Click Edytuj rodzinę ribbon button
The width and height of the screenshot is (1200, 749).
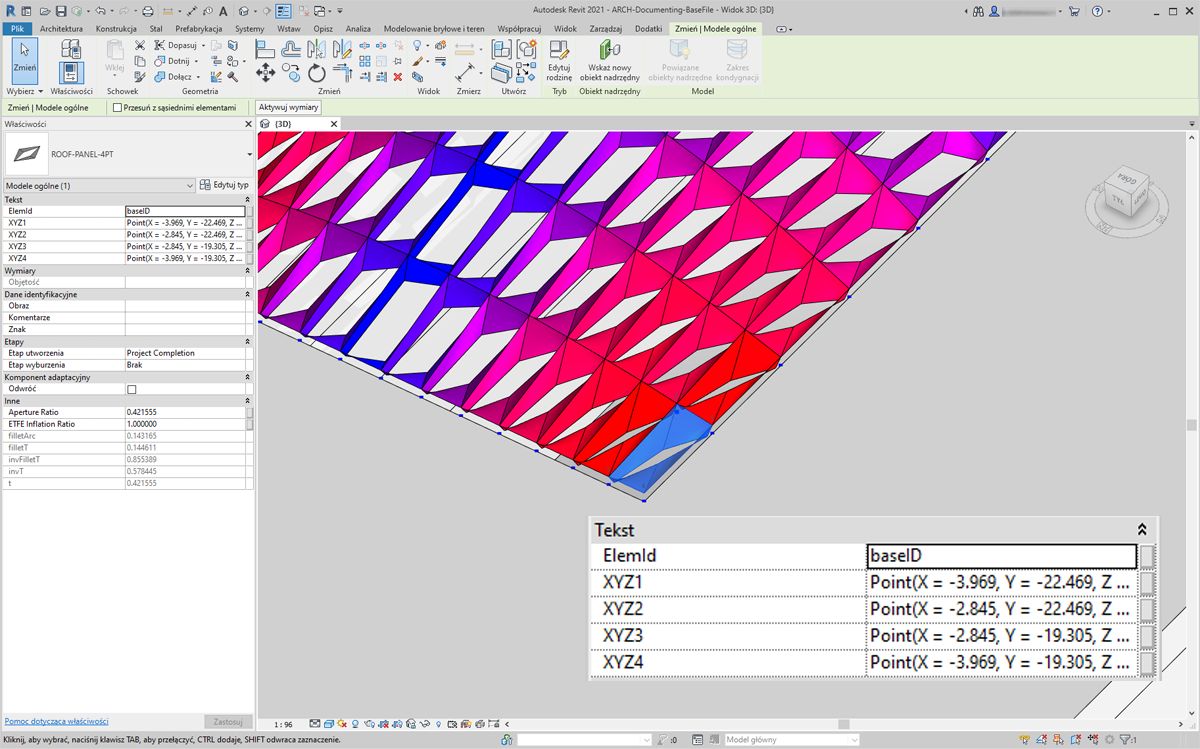pos(559,61)
